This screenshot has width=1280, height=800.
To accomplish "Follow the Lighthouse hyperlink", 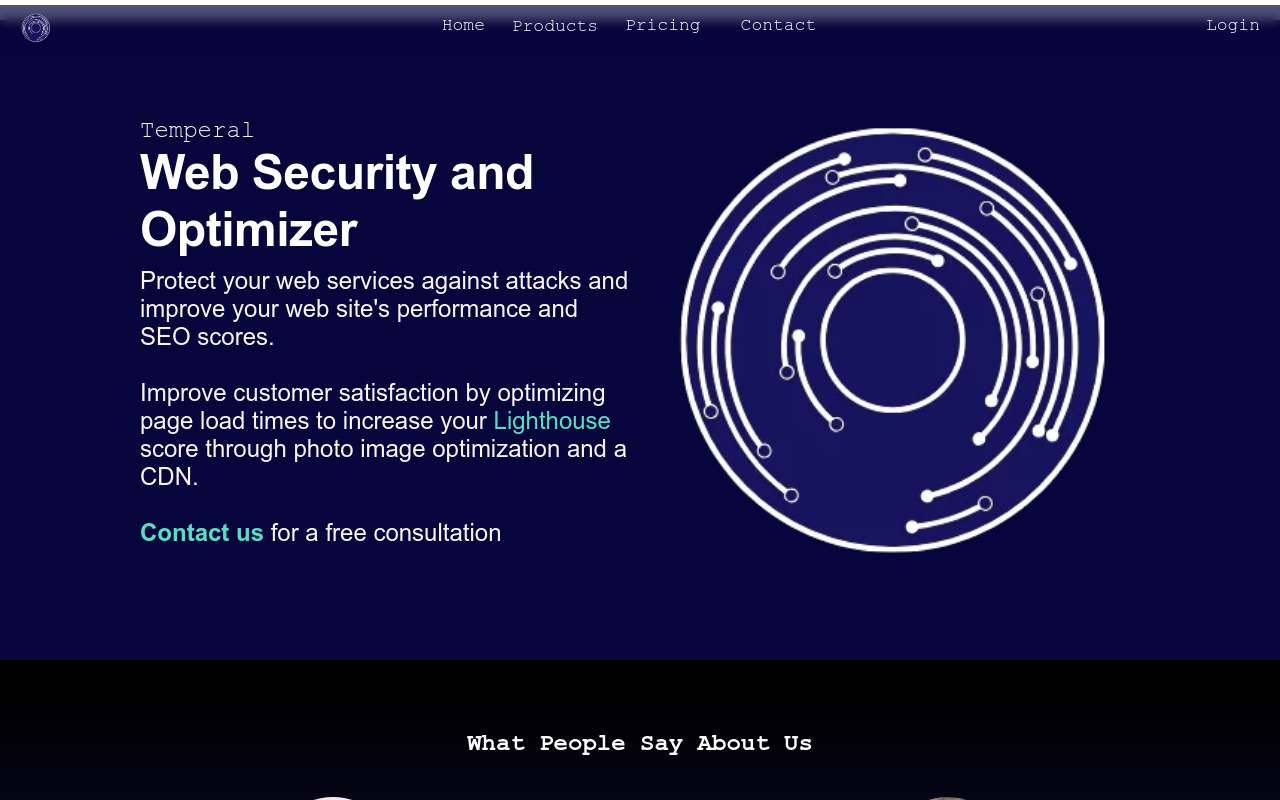I will [x=552, y=421].
